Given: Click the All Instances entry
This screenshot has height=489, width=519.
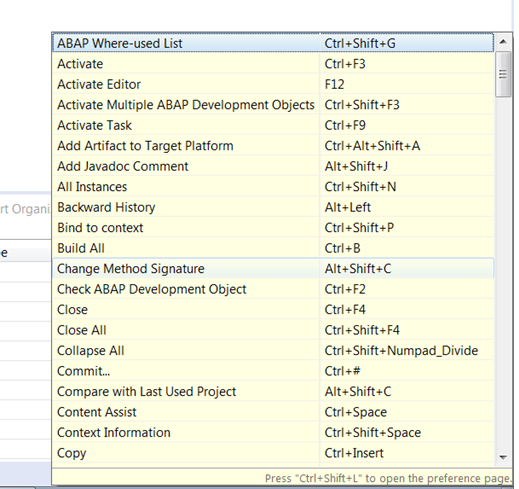Looking at the screenshot, I should point(273,187).
